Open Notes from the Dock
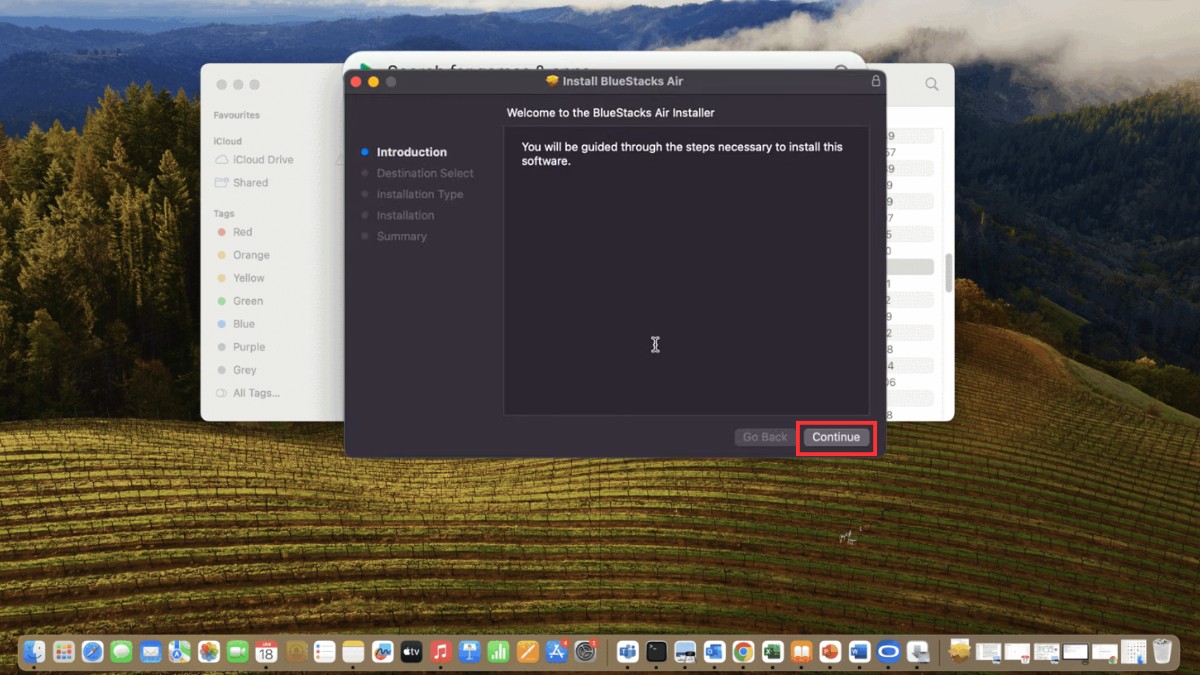The image size is (1200, 675). (353, 652)
